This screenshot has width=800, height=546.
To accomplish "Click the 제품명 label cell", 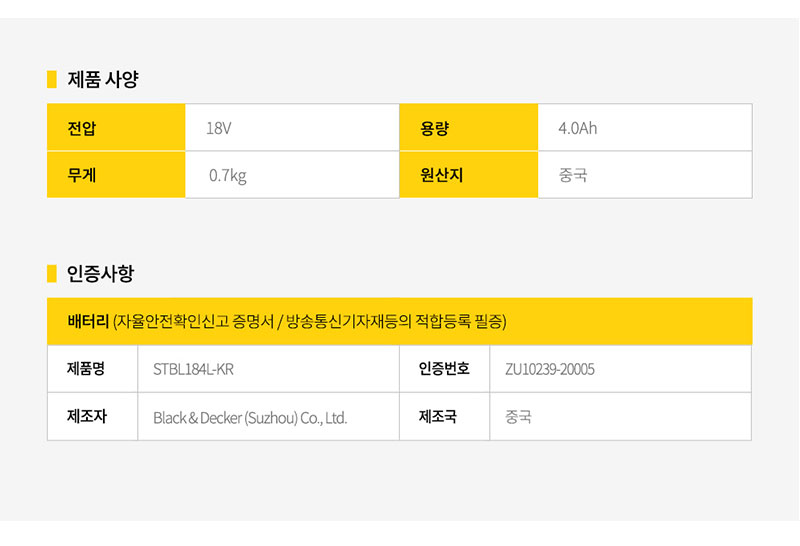I will [x=92, y=368].
